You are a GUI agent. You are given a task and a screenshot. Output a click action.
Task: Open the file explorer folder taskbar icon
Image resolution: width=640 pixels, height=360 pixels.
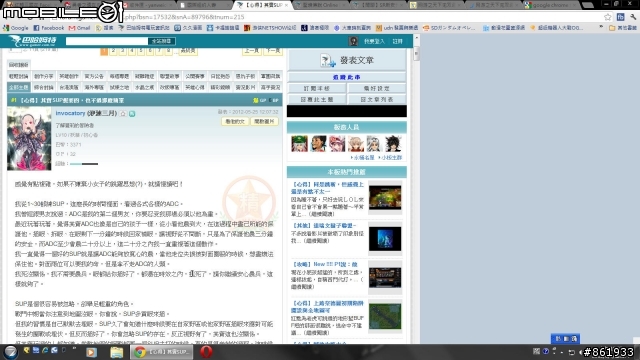pos(116,351)
